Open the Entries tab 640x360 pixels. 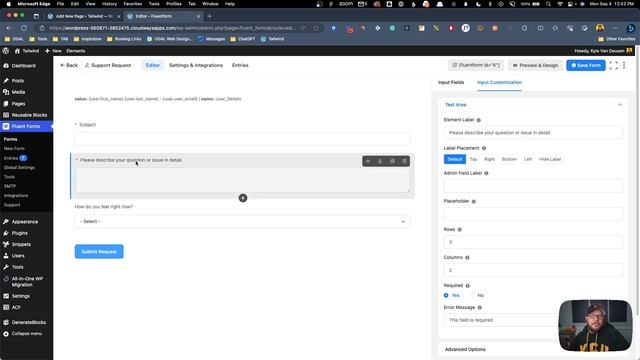(240, 65)
